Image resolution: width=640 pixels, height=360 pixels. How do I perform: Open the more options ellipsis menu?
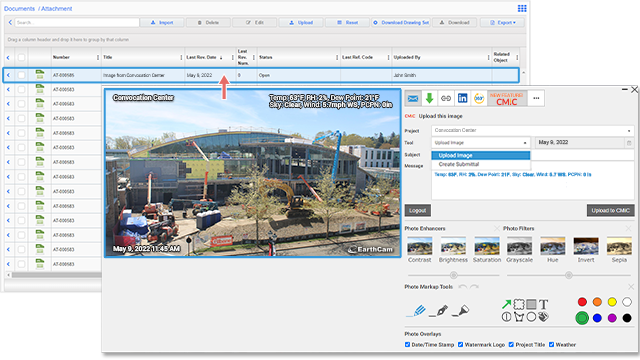pyautogui.click(x=536, y=98)
